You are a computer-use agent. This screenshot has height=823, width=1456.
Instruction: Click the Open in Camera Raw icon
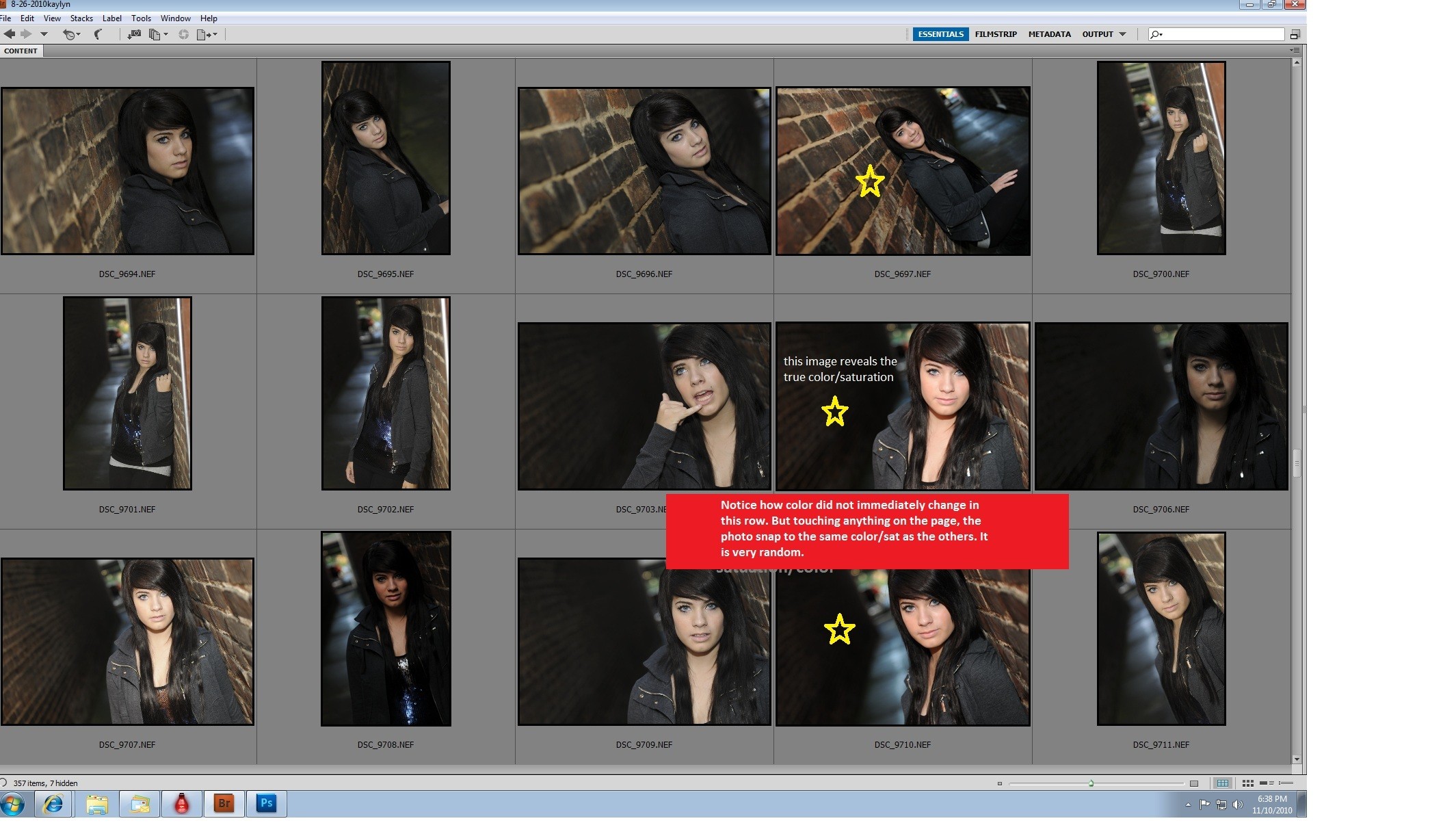pyautogui.click(x=183, y=34)
